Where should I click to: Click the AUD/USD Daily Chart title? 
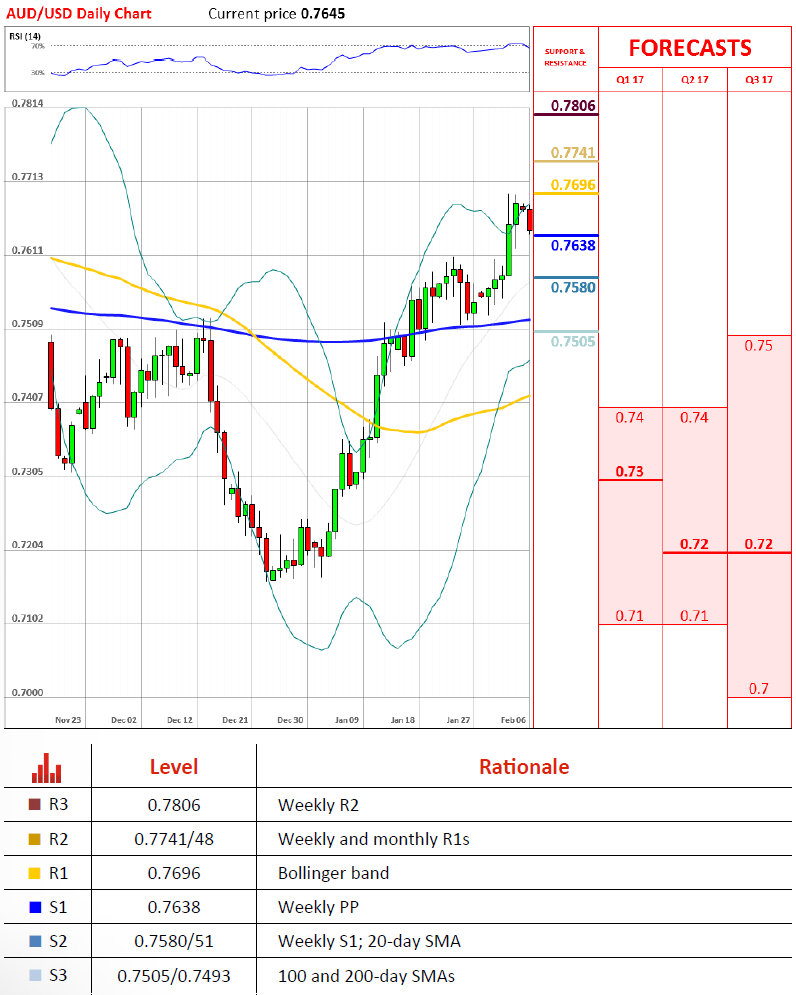click(79, 13)
